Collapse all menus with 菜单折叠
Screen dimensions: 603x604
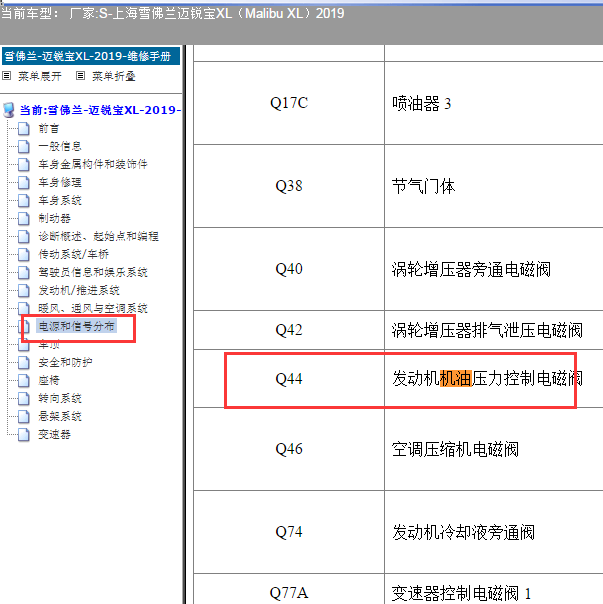(x=114, y=76)
